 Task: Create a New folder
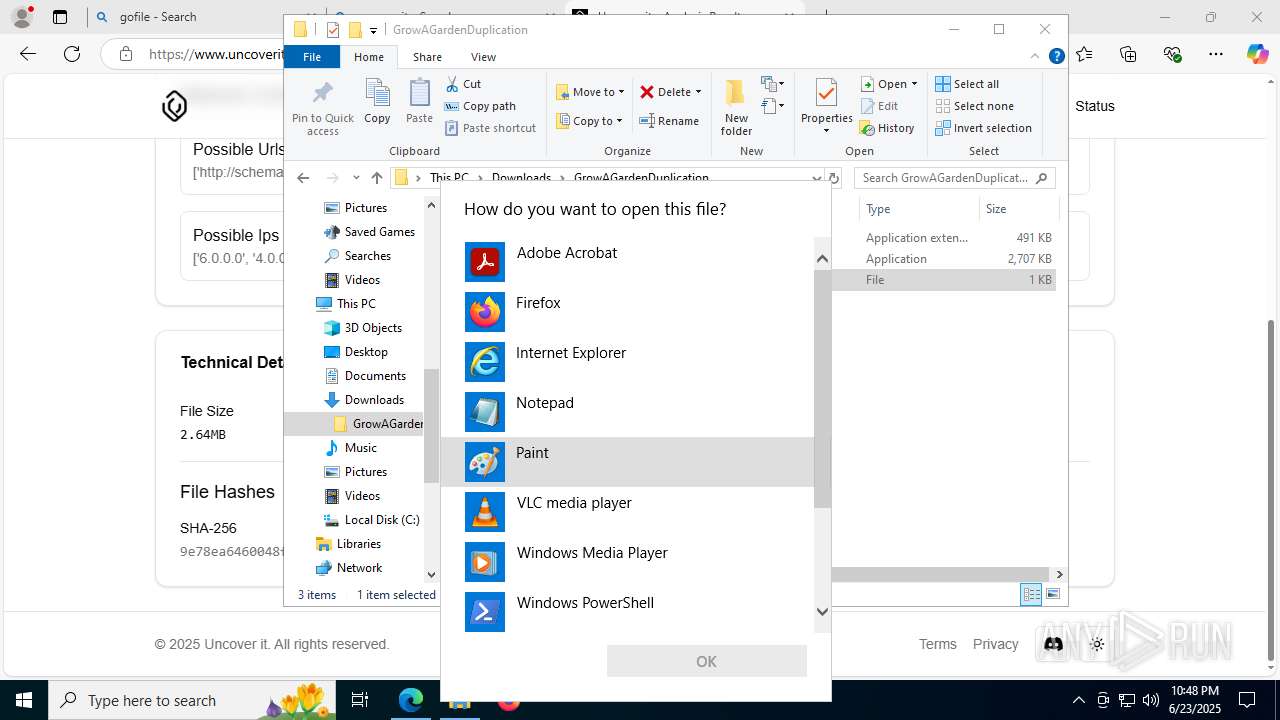click(736, 108)
